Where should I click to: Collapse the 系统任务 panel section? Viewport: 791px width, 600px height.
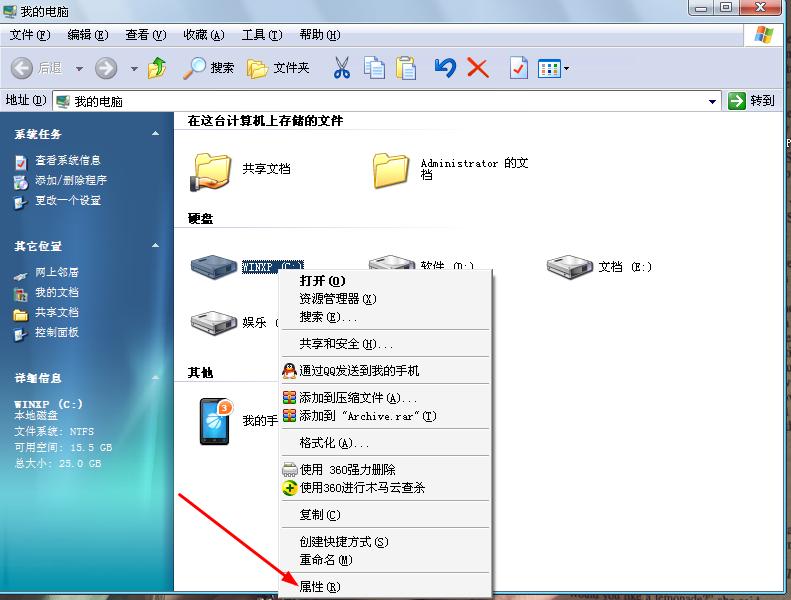point(155,134)
